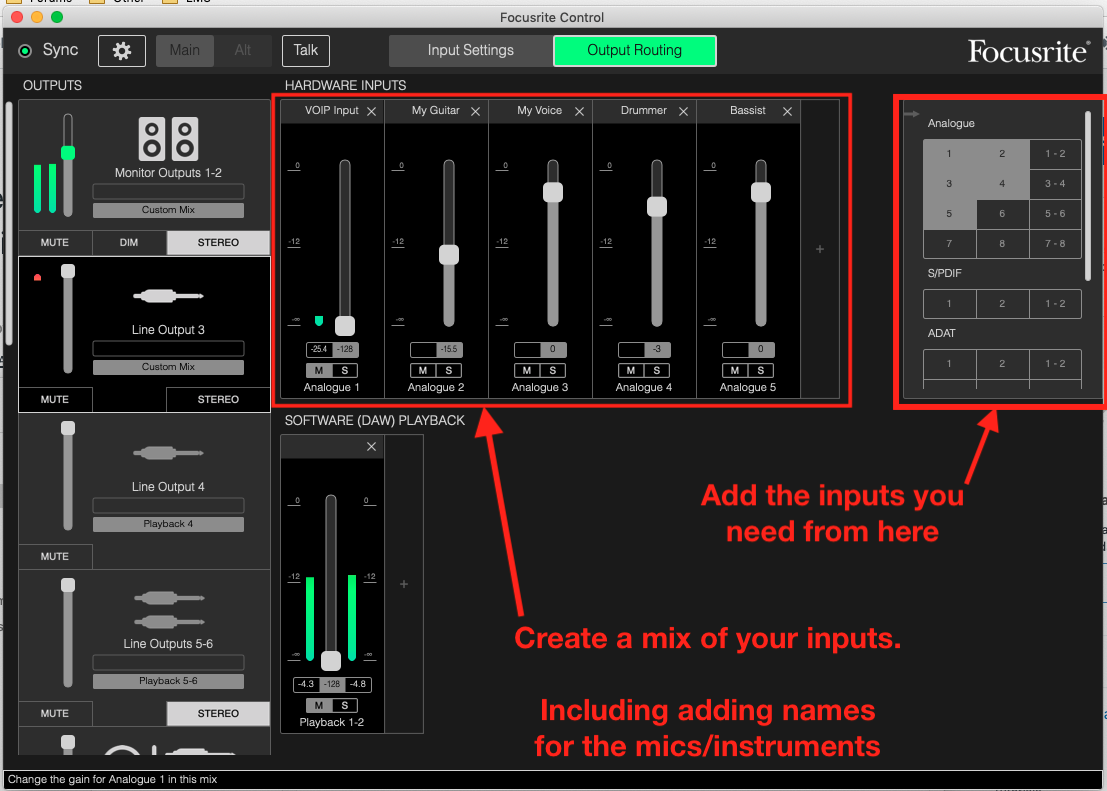Add a hardware input with plus icon

[820, 249]
